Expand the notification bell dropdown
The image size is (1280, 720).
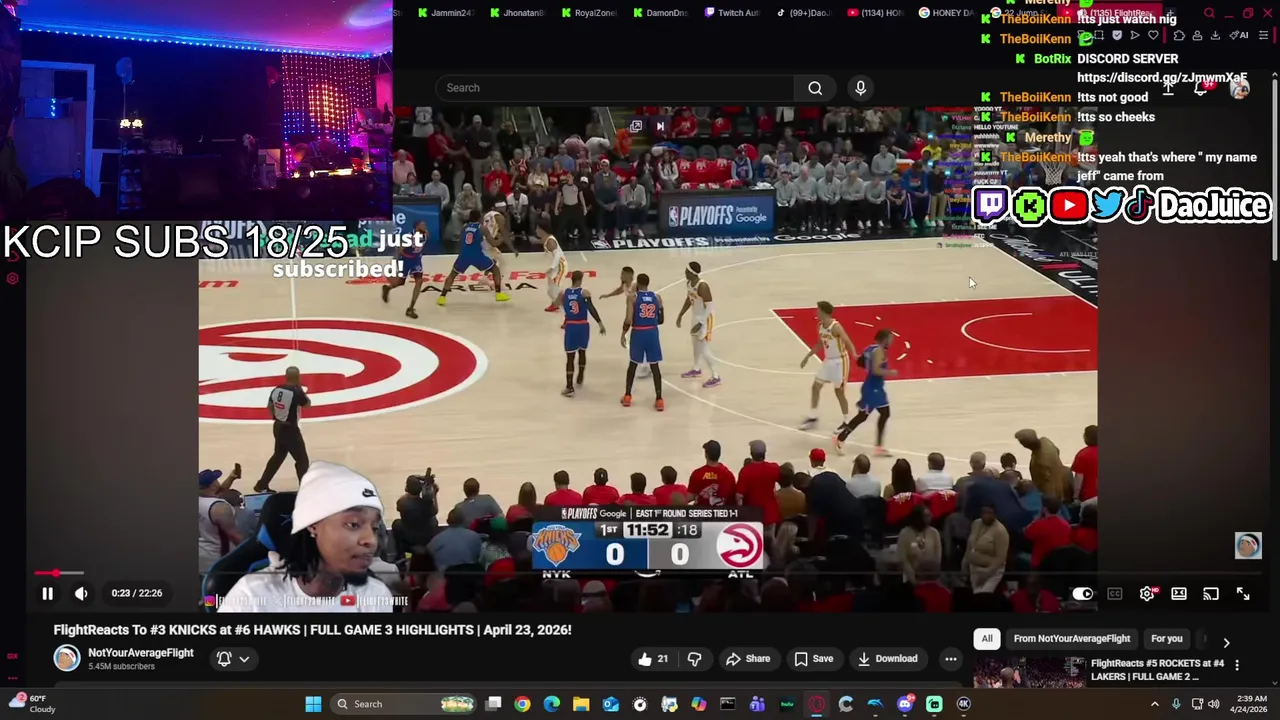point(233,659)
